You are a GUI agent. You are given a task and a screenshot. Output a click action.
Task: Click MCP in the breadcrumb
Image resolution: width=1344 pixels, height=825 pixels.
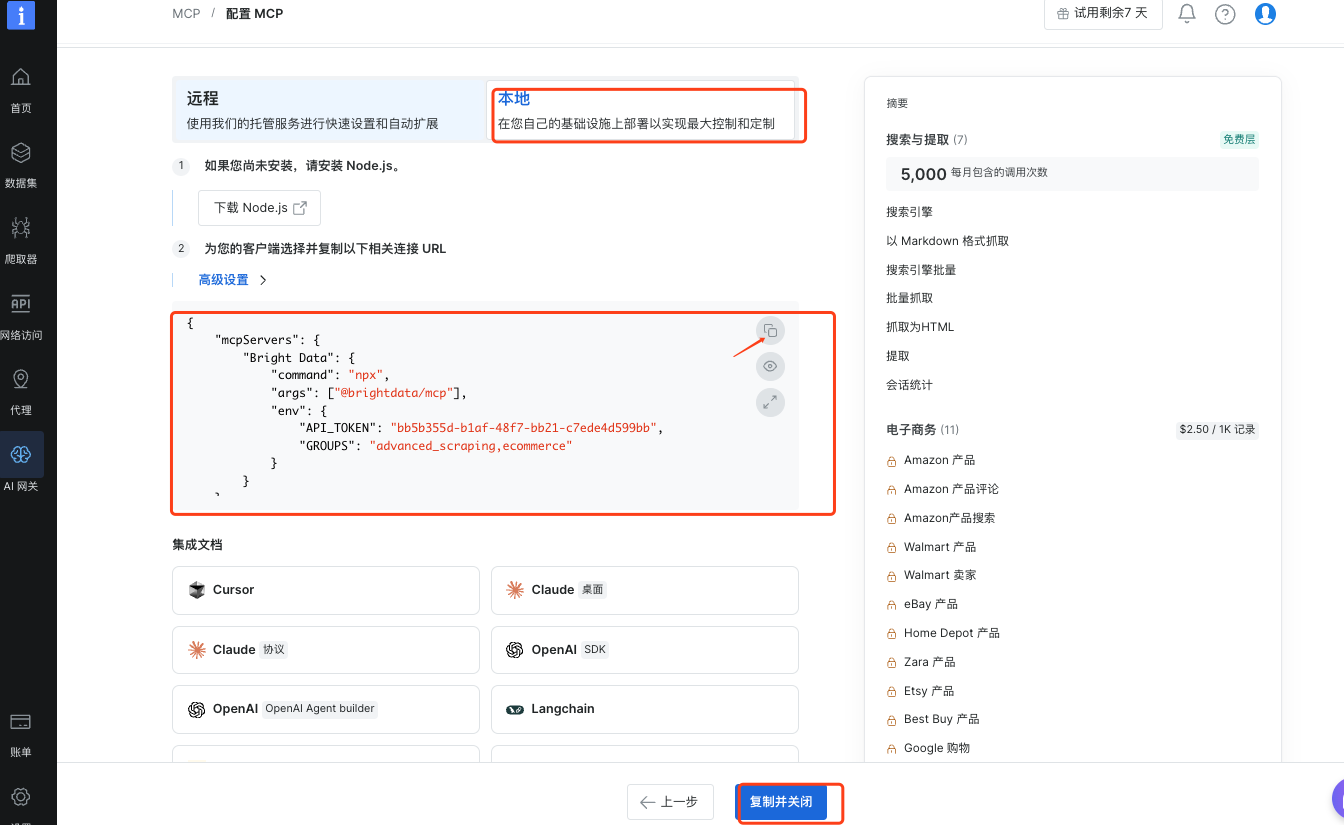click(x=186, y=14)
